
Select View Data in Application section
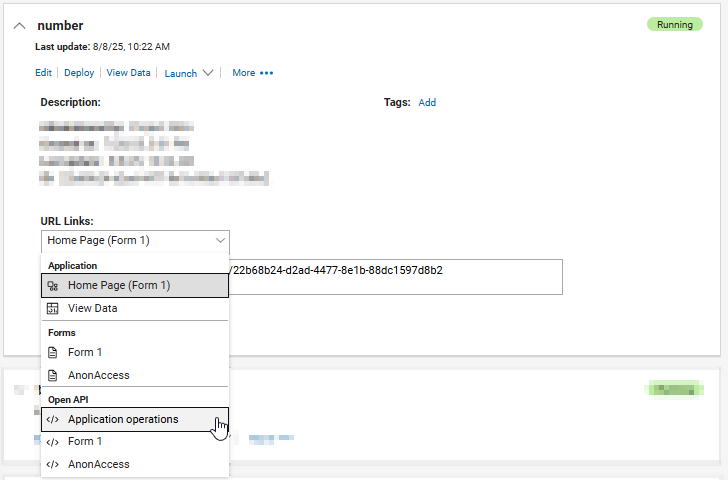(92, 308)
